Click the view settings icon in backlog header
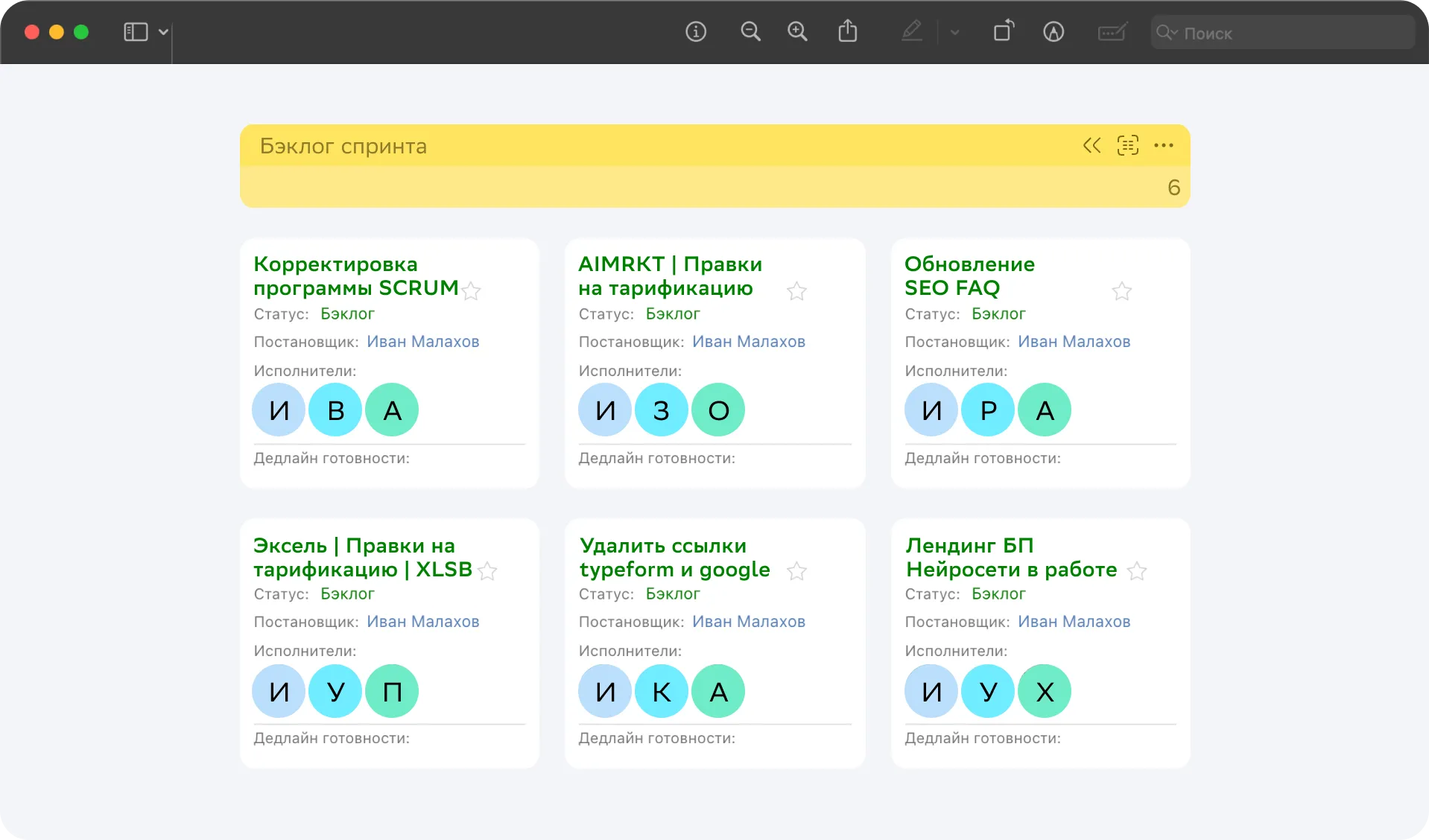The height and width of the screenshot is (840, 1429). pos(1127,146)
